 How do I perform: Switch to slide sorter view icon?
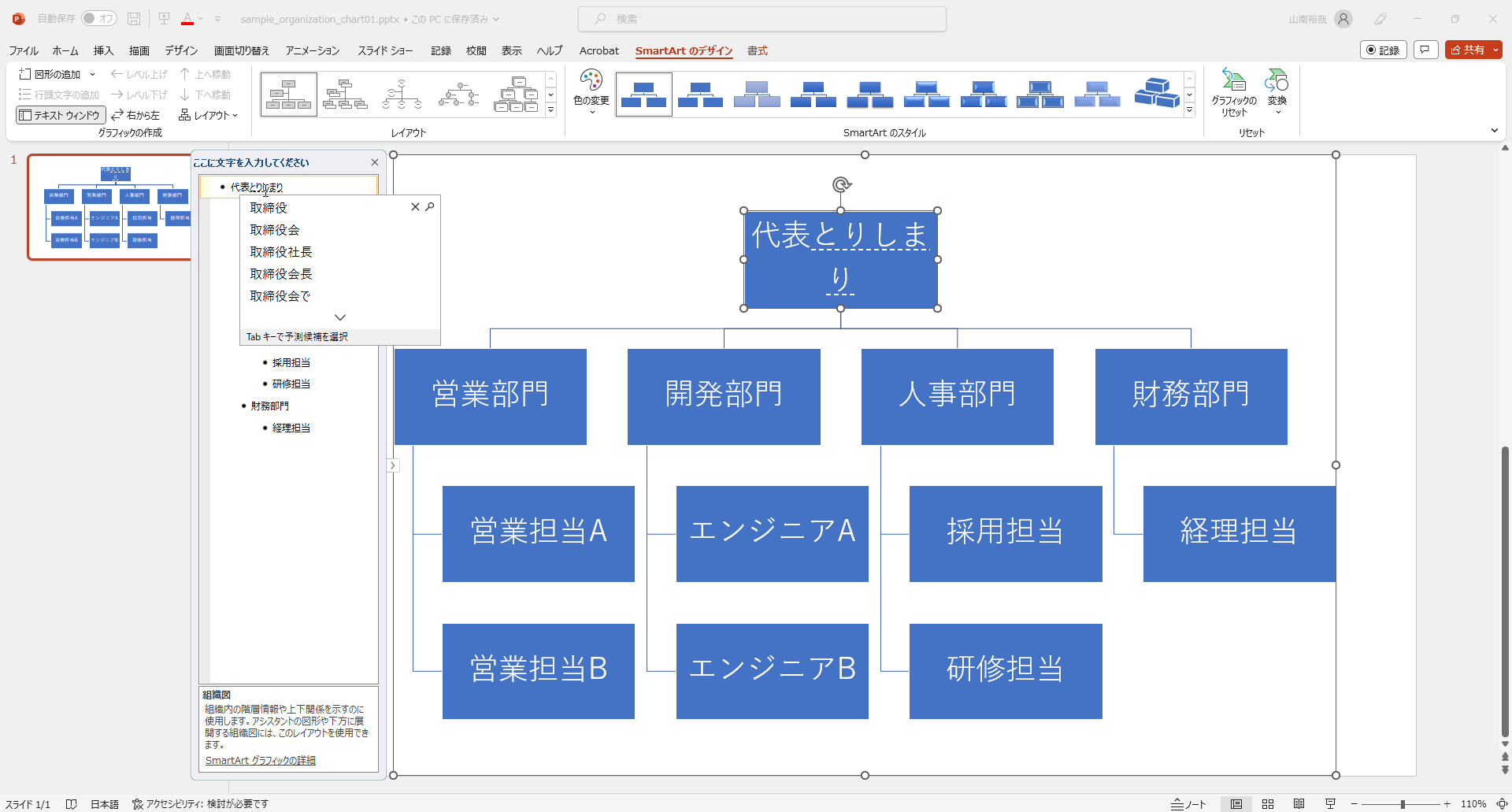(1268, 804)
